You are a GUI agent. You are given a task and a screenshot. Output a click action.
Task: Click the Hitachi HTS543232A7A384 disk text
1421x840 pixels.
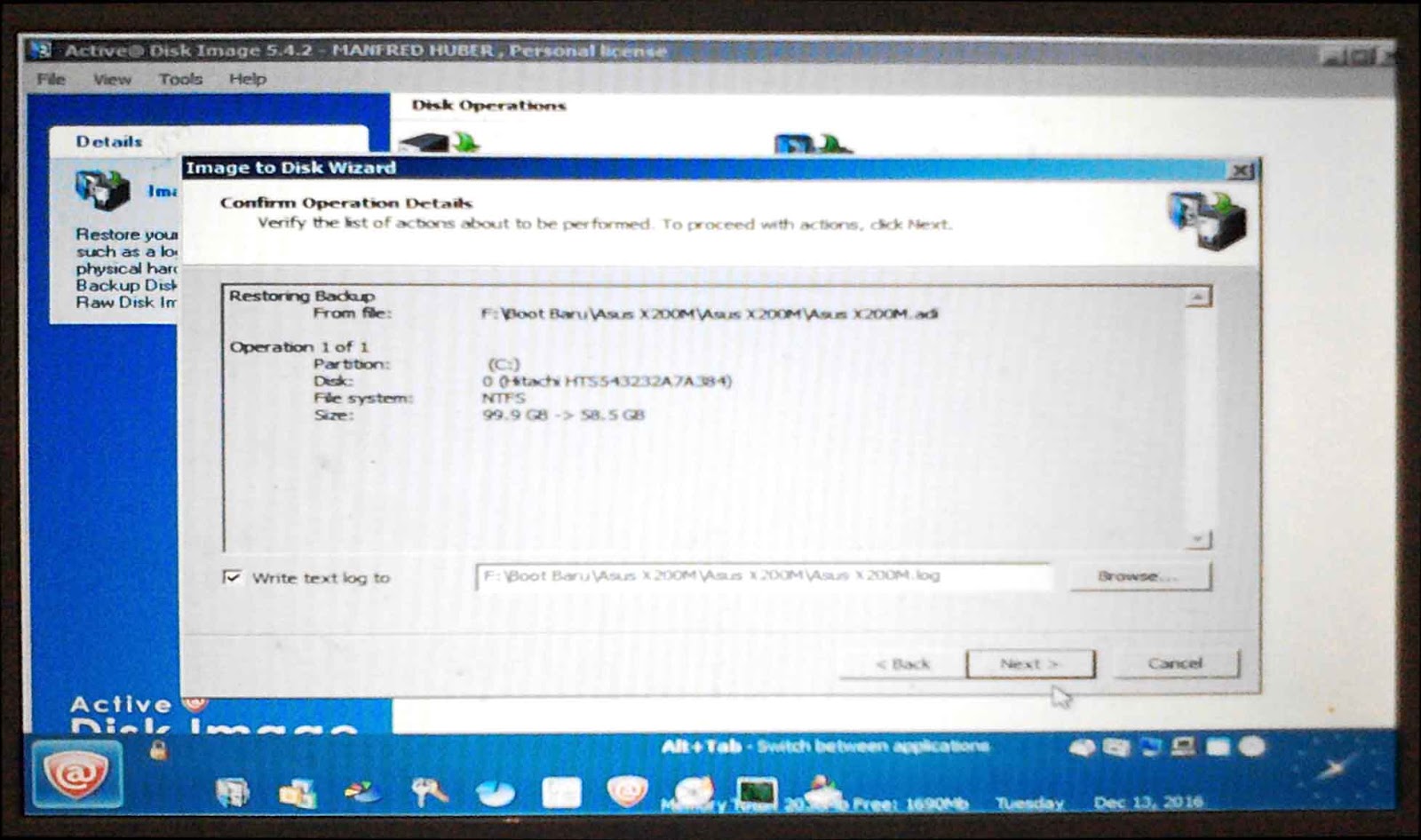tap(607, 381)
